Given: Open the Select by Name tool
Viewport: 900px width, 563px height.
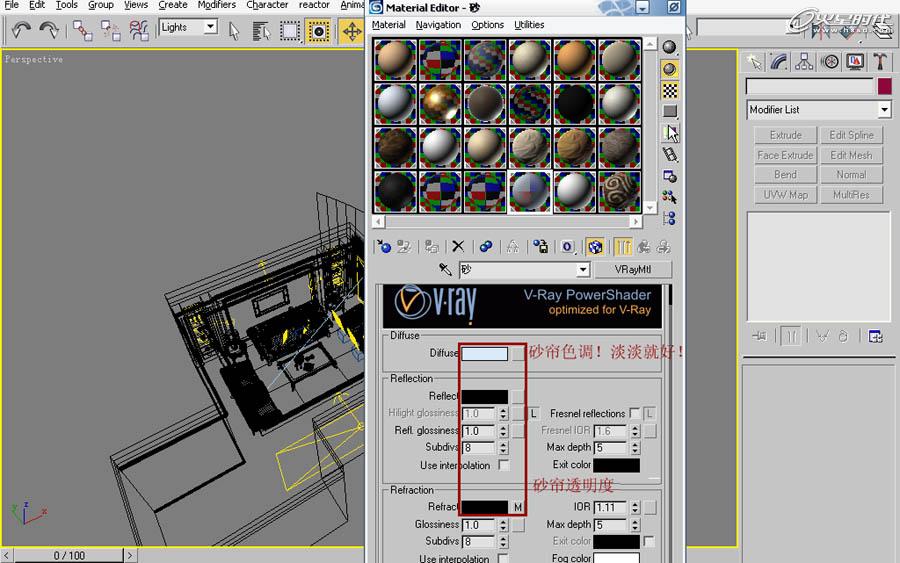Looking at the screenshot, I should pyautogui.click(x=262, y=31).
